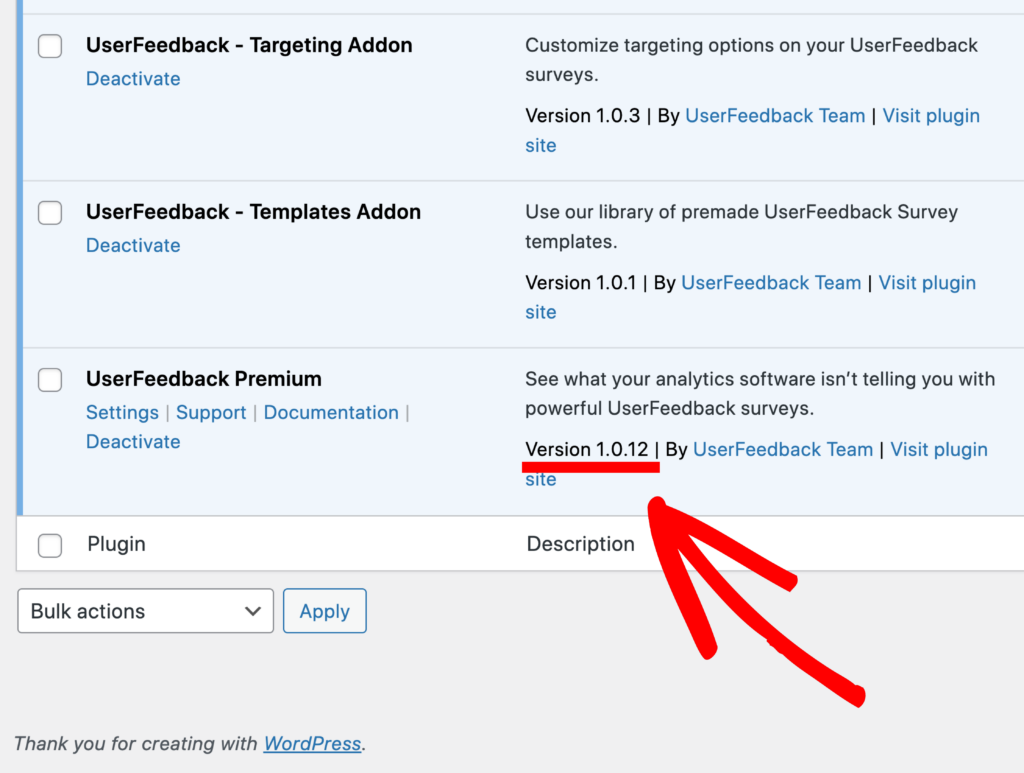The height and width of the screenshot is (773, 1024).
Task: Deactivate the UserFeedback - Templates Addon
Action: pyautogui.click(x=133, y=245)
